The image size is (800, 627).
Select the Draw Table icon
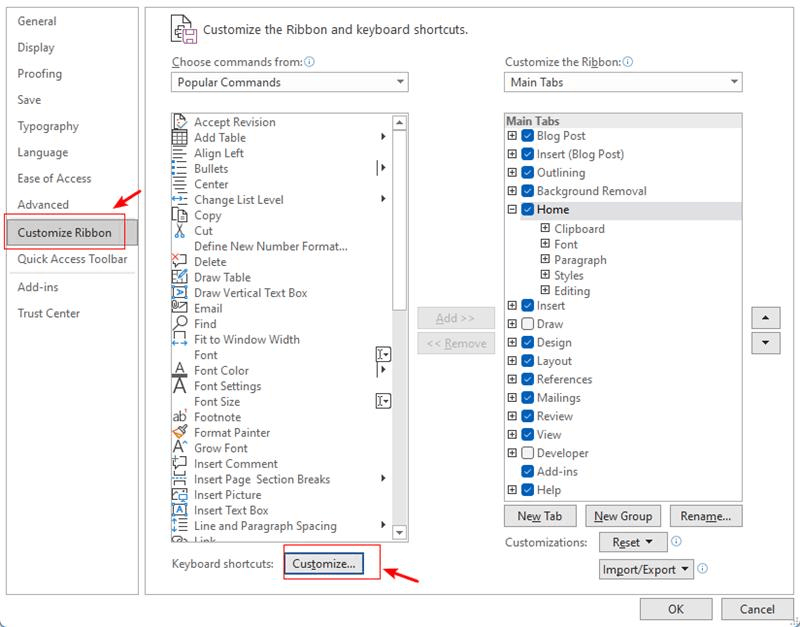[x=180, y=278]
